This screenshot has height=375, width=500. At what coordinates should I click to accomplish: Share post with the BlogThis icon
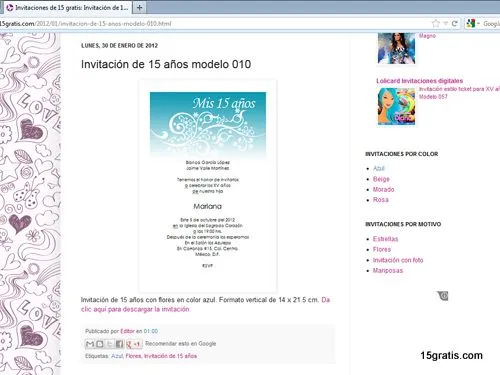pos(100,344)
